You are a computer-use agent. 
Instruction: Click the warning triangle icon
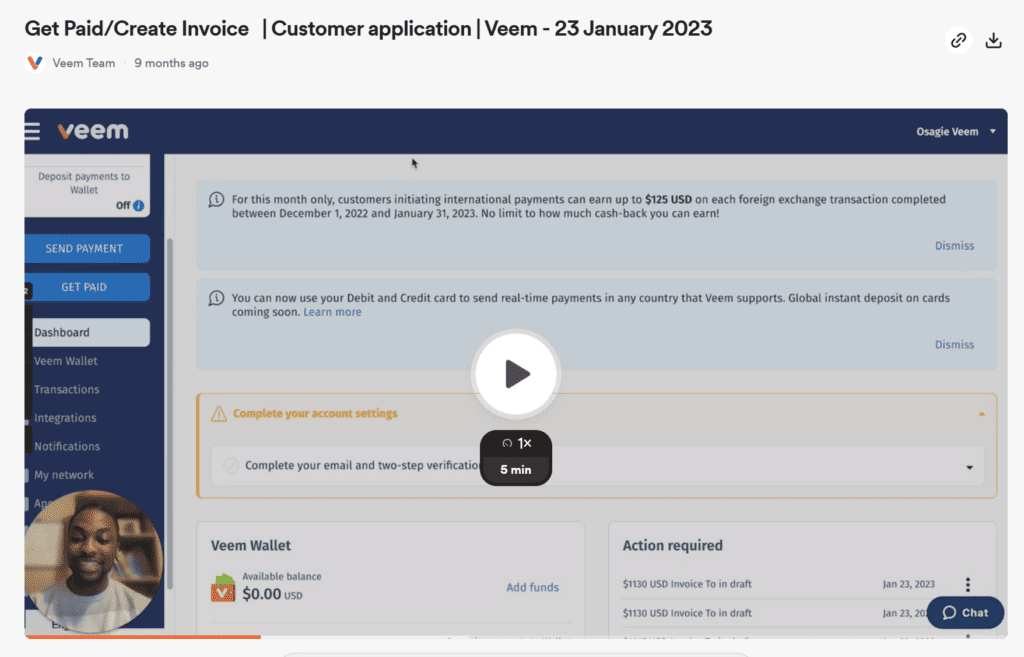[219, 413]
